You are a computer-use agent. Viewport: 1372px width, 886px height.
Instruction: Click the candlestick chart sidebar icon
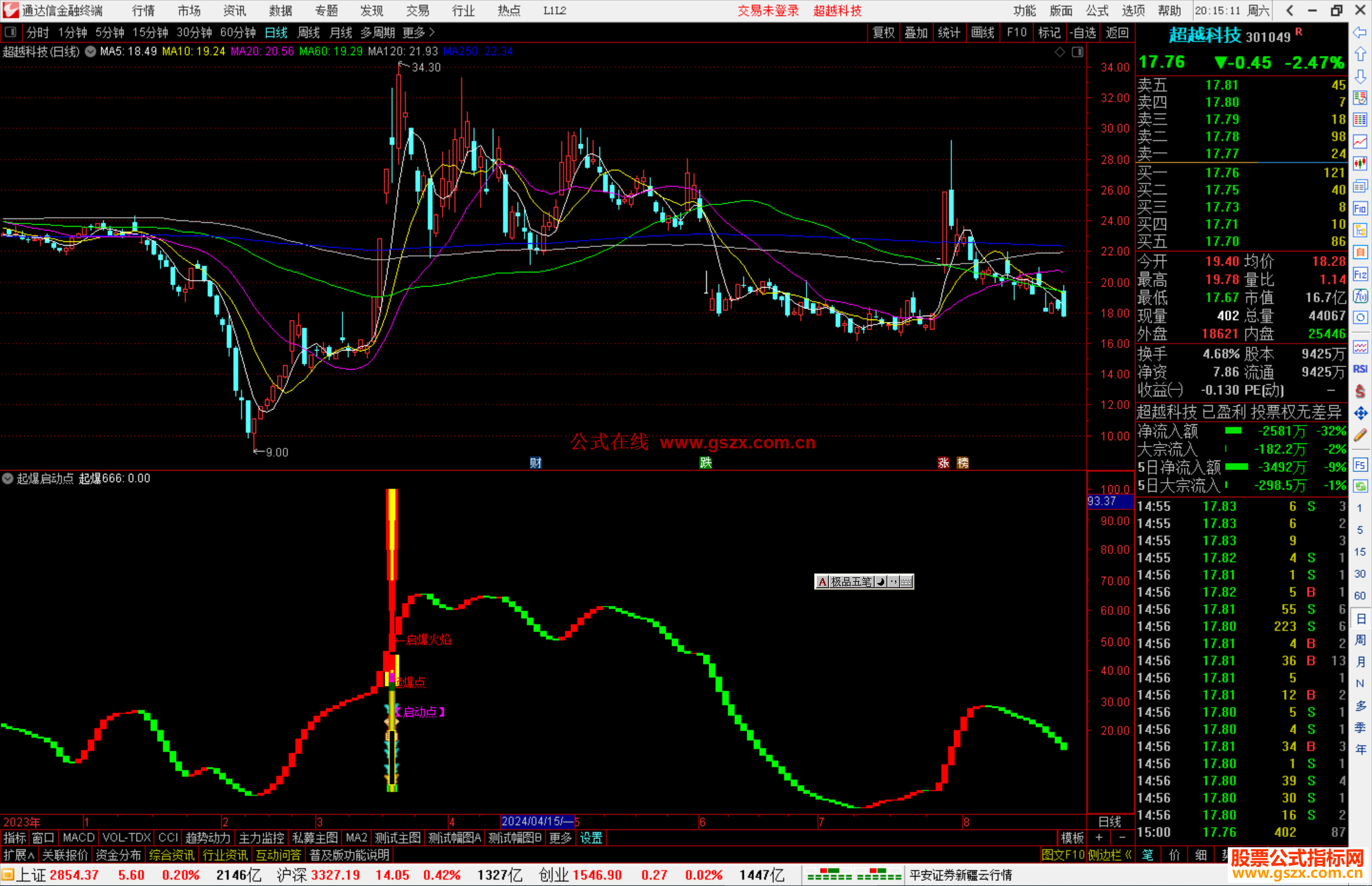(1360, 163)
